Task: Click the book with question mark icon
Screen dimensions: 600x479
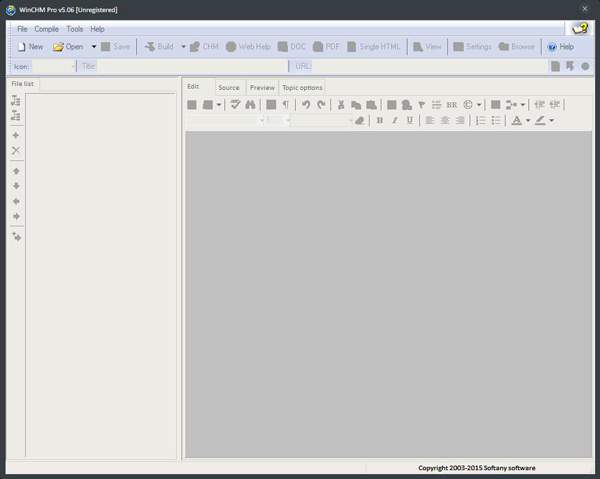Action: (x=580, y=28)
